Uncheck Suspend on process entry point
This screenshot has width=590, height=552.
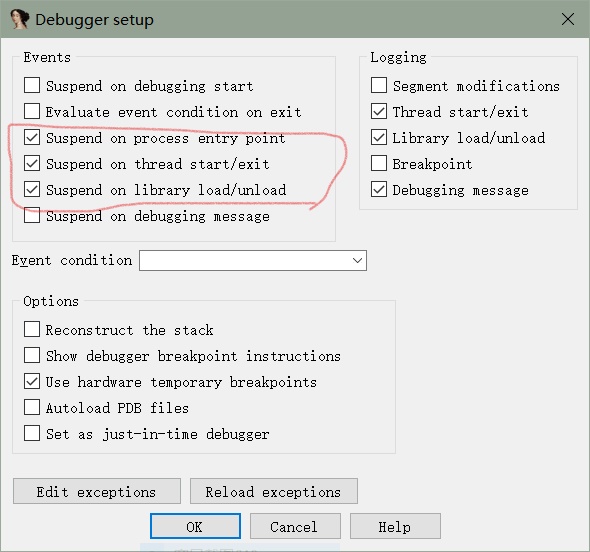tap(32, 137)
